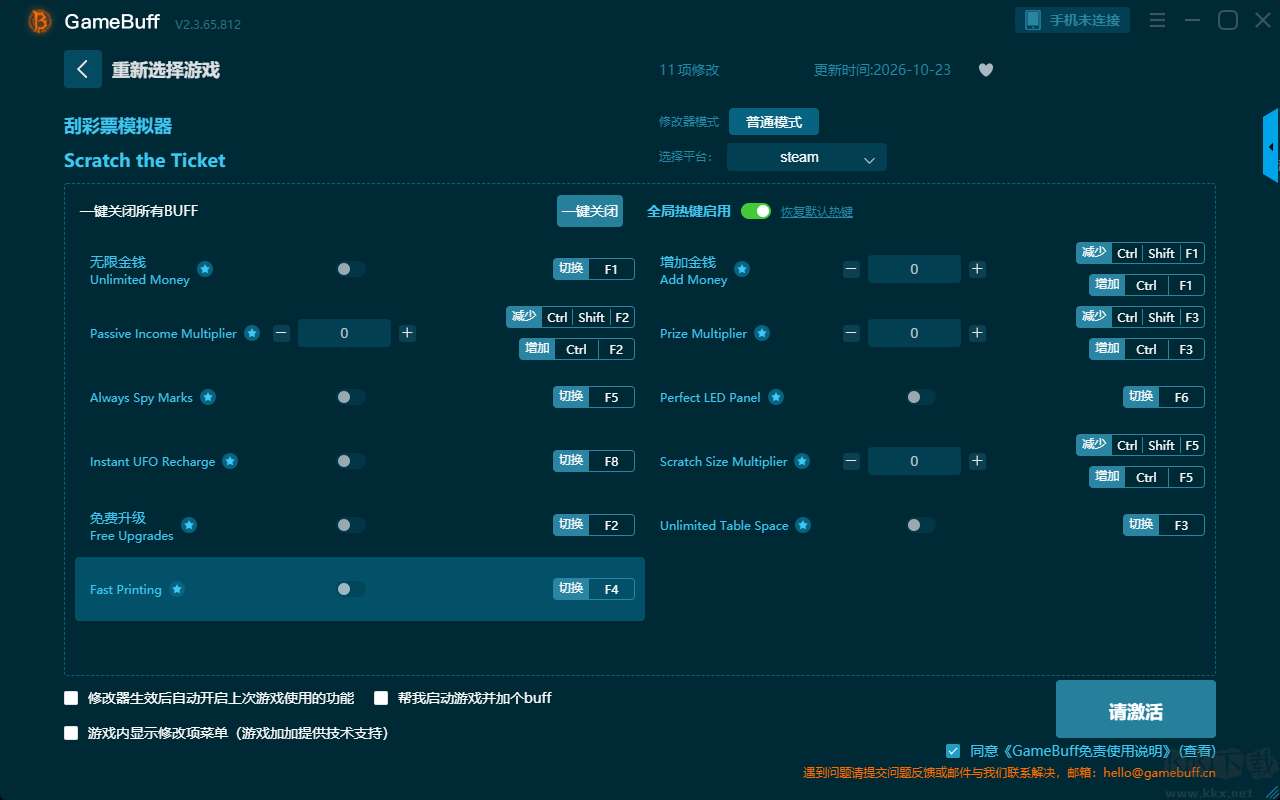Toggle Fast Printing switch
The image size is (1280, 800).
pos(350,589)
